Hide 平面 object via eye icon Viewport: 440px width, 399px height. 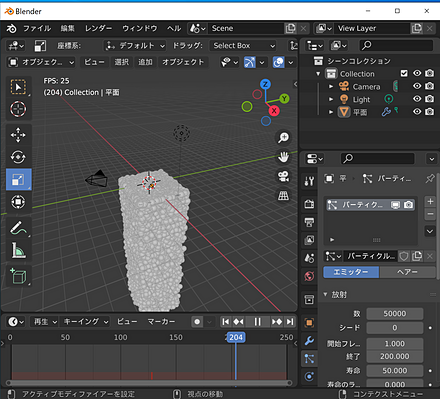tap(417, 111)
